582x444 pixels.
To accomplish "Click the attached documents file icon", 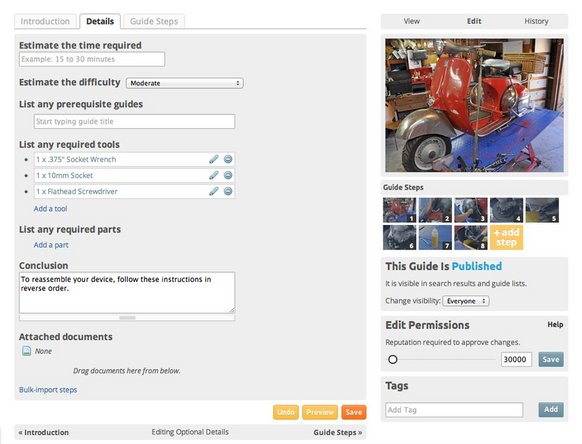I will [x=26, y=351].
